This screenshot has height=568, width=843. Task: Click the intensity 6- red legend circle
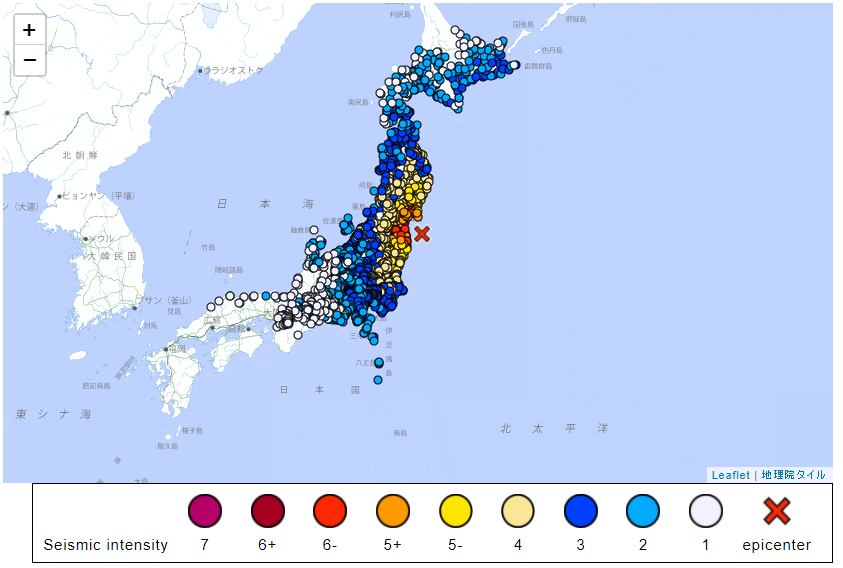(330, 511)
